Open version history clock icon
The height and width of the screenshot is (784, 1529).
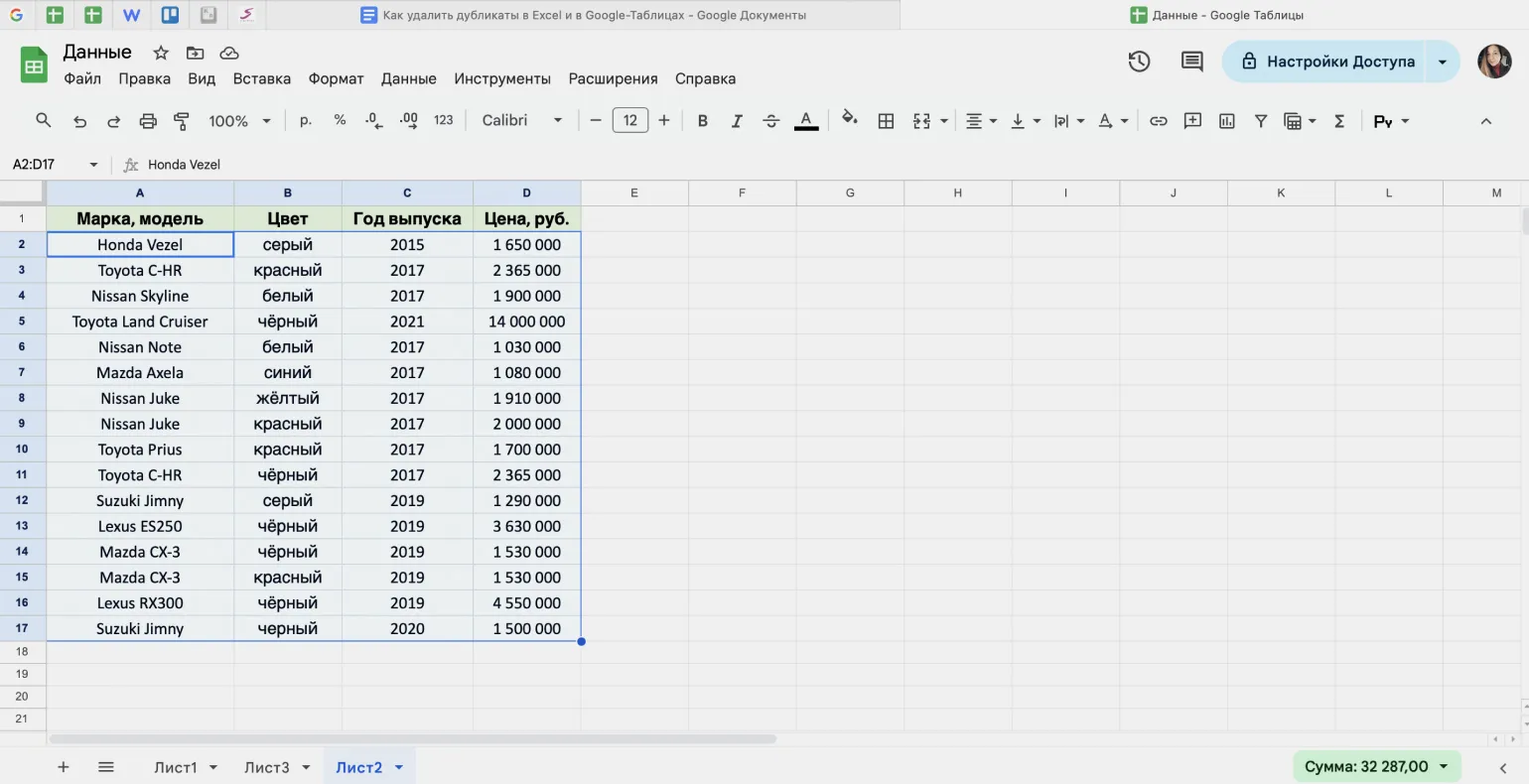pyautogui.click(x=1139, y=62)
